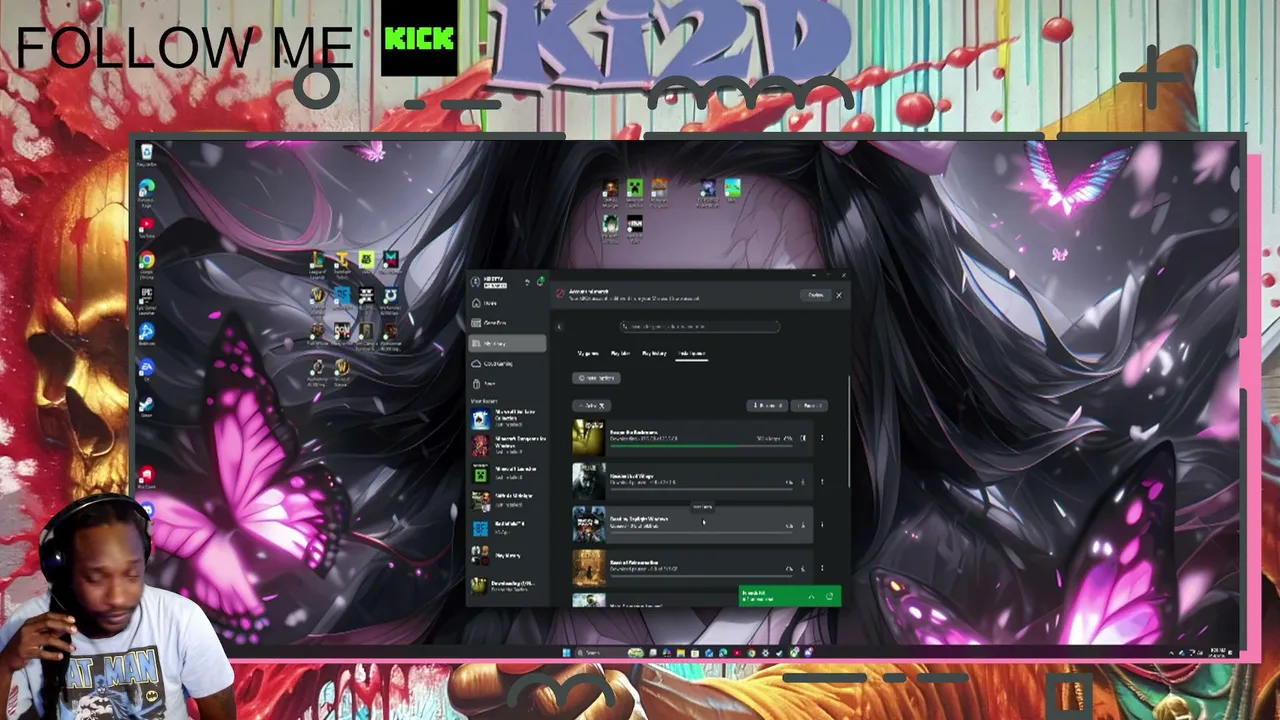
Task: Dismiss the top banner with the X
Action: coord(839,295)
